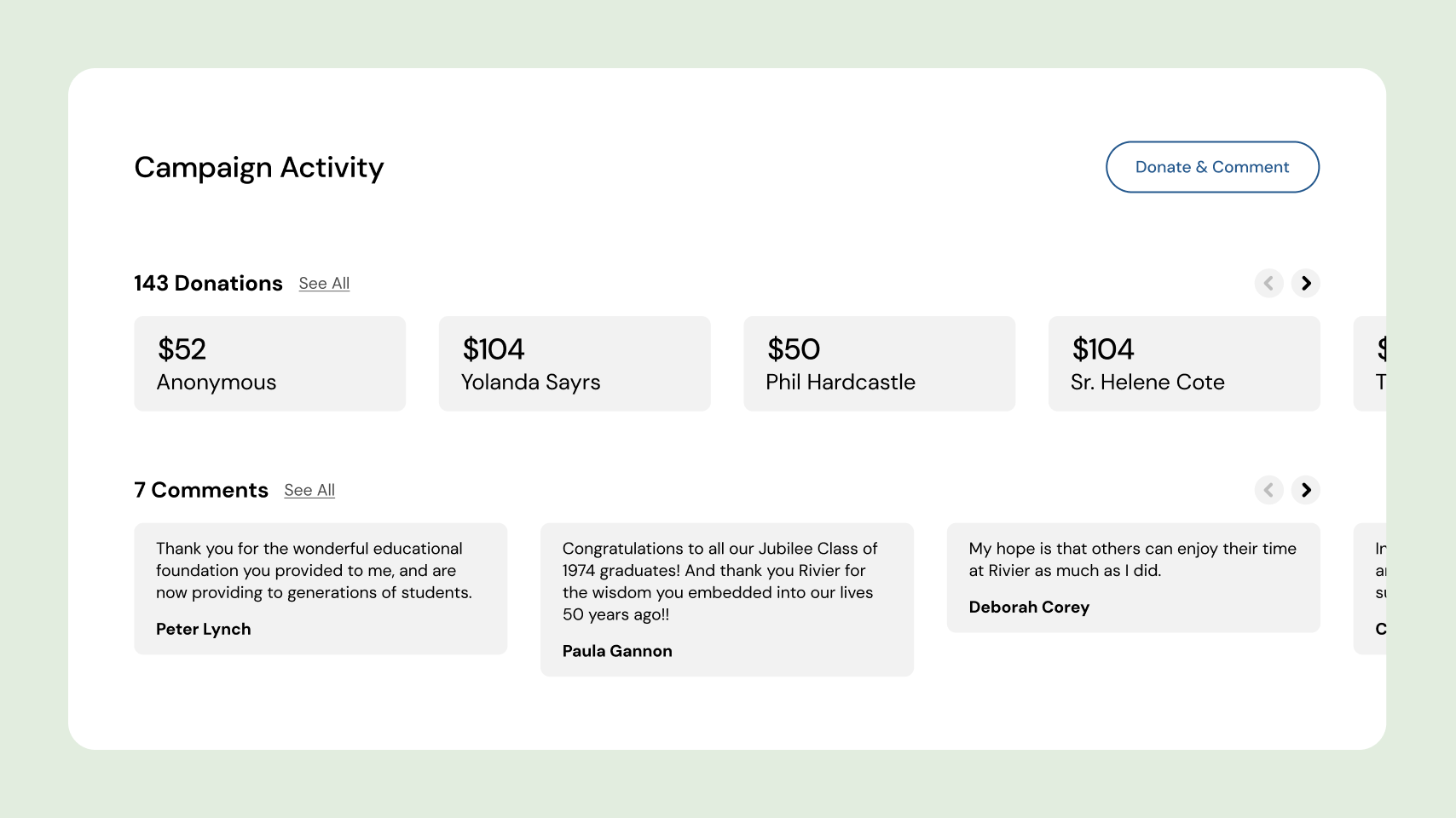Viewport: 1456px width, 818px height.
Task: Open Peter Lynch's comment card
Action: pos(321,589)
